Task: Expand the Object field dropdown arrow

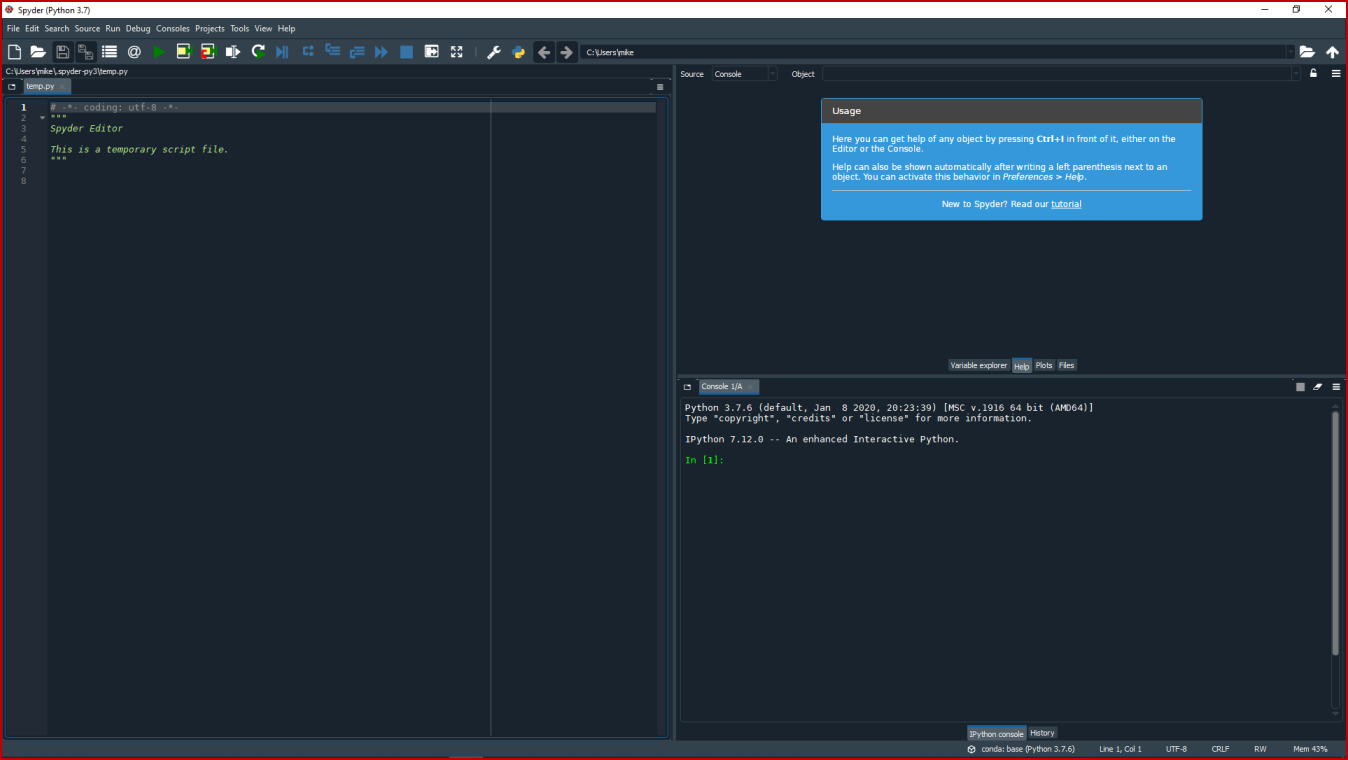Action: [1296, 74]
